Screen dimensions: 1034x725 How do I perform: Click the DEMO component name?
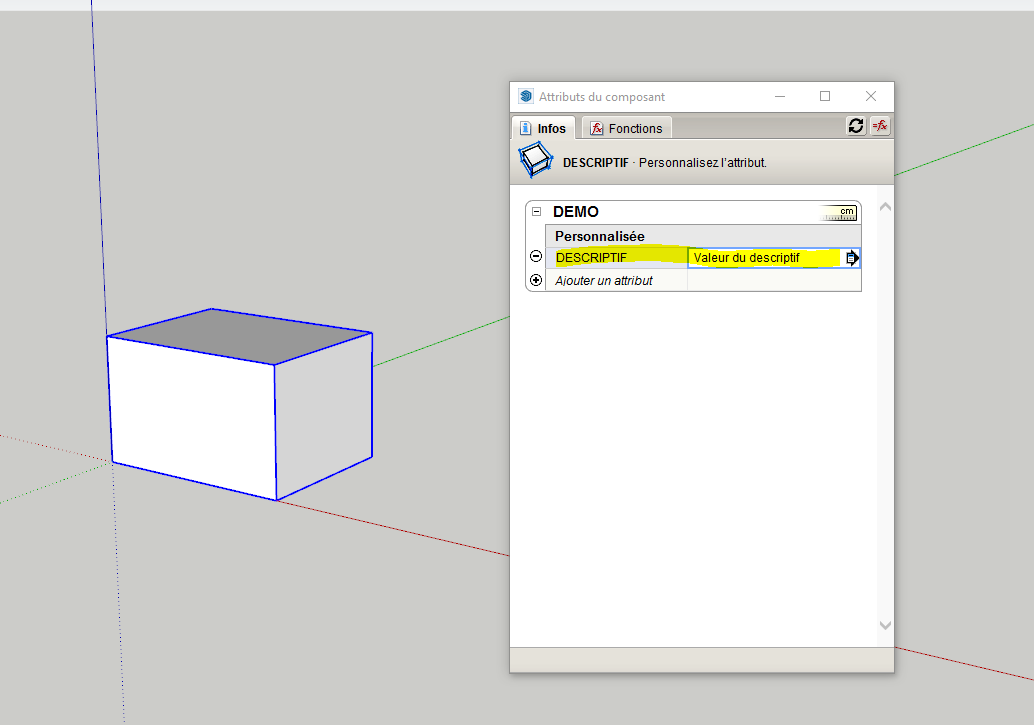click(576, 212)
